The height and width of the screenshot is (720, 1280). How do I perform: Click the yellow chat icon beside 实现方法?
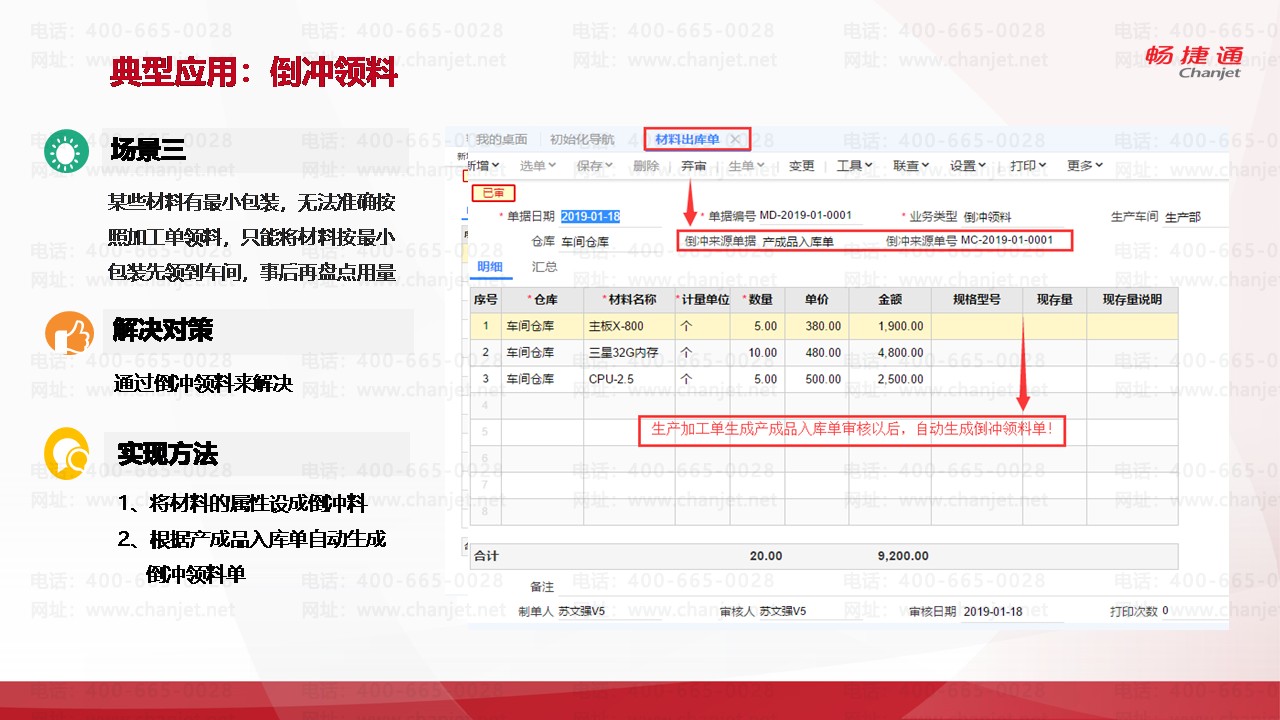(x=68, y=455)
